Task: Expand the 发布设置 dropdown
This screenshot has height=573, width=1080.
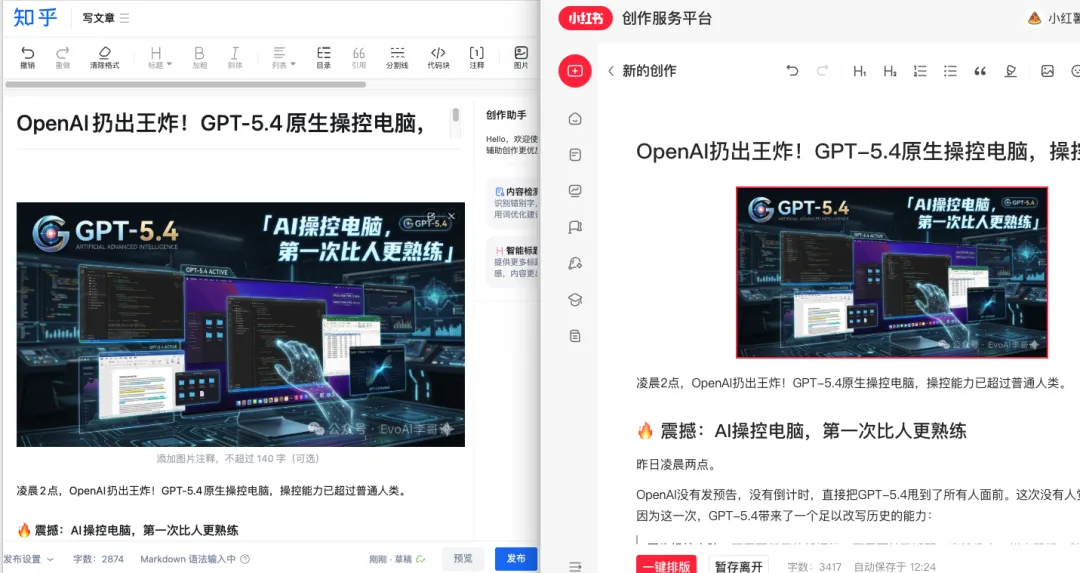Action: (28, 559)
